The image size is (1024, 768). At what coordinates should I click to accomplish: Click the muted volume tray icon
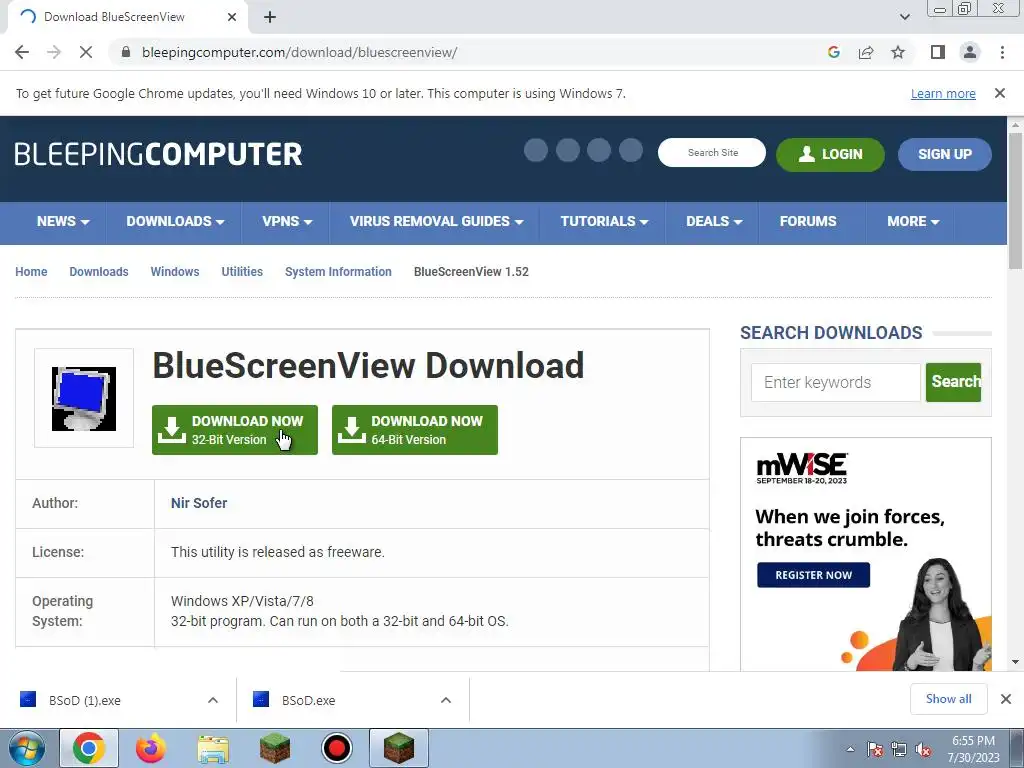point(923,750)
